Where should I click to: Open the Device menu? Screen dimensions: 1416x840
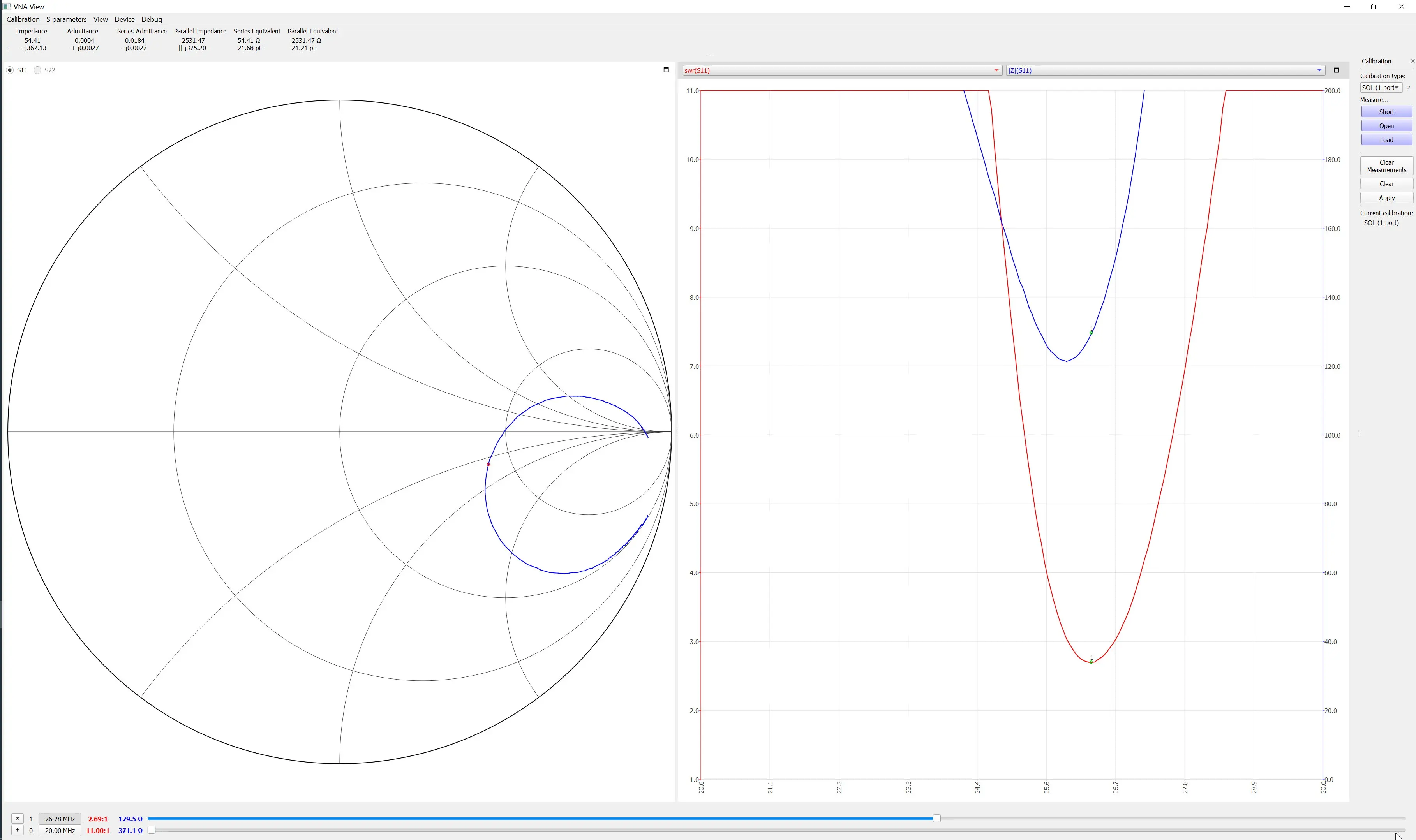(x=125, y=19)
